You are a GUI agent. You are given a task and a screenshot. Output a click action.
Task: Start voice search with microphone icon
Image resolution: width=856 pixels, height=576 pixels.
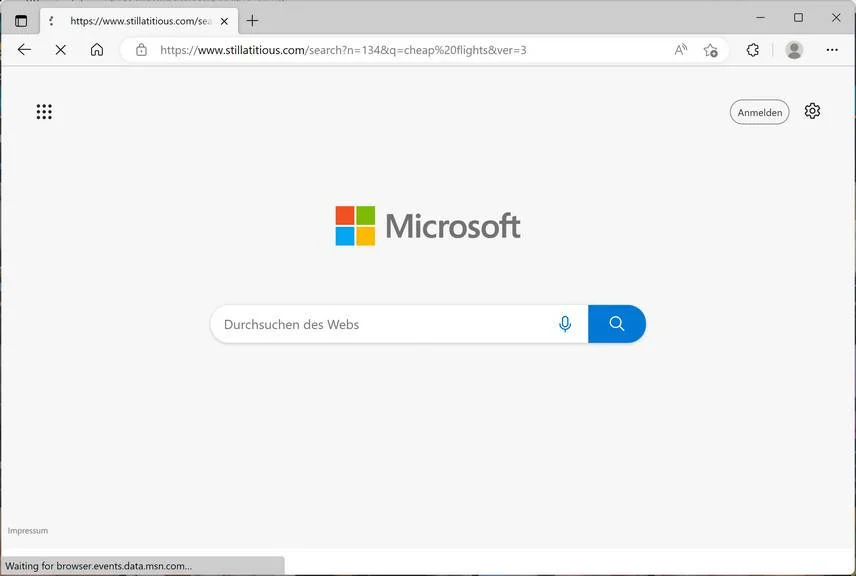[565, 324]
